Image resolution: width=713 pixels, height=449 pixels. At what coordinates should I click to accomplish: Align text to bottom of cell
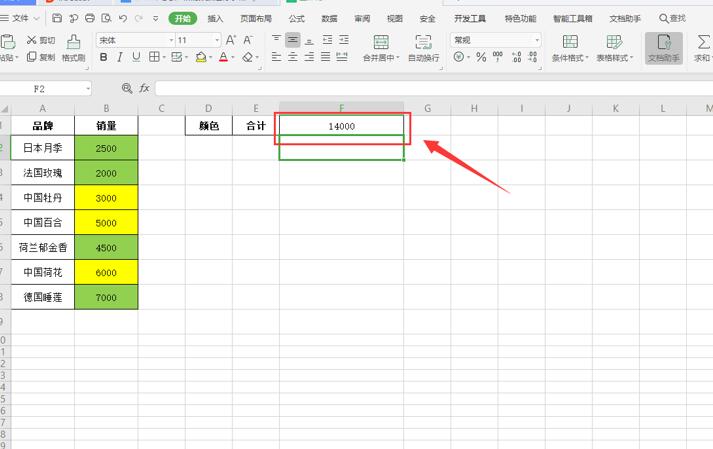click(x=309, y=40)
